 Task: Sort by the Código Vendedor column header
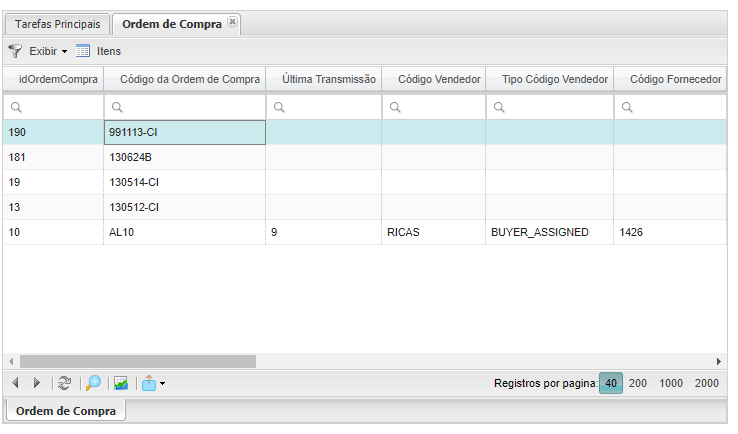(439, 79)
